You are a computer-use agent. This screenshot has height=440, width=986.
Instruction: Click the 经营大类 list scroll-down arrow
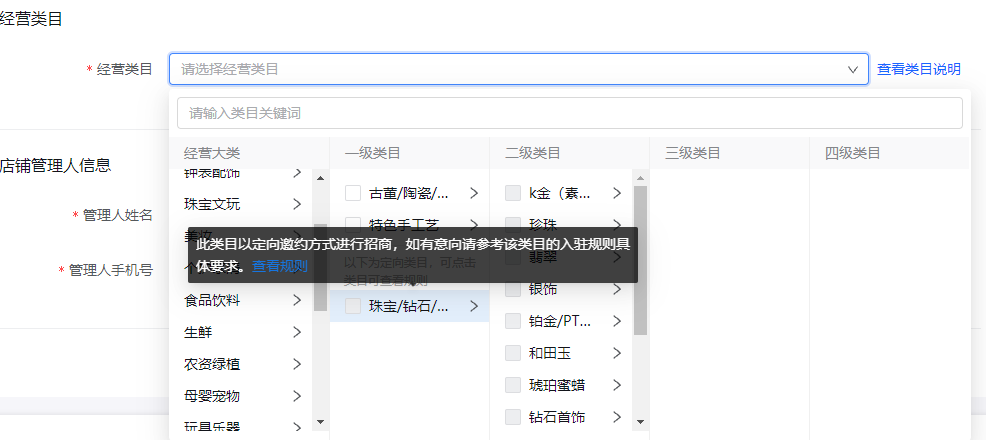(320, 421)
